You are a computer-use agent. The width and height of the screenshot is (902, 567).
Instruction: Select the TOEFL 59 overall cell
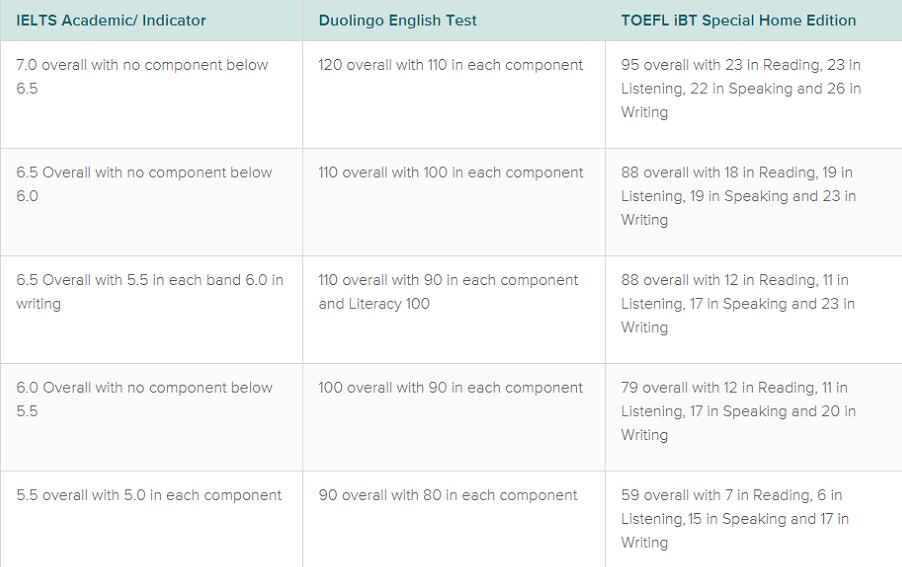coord(735,519)
